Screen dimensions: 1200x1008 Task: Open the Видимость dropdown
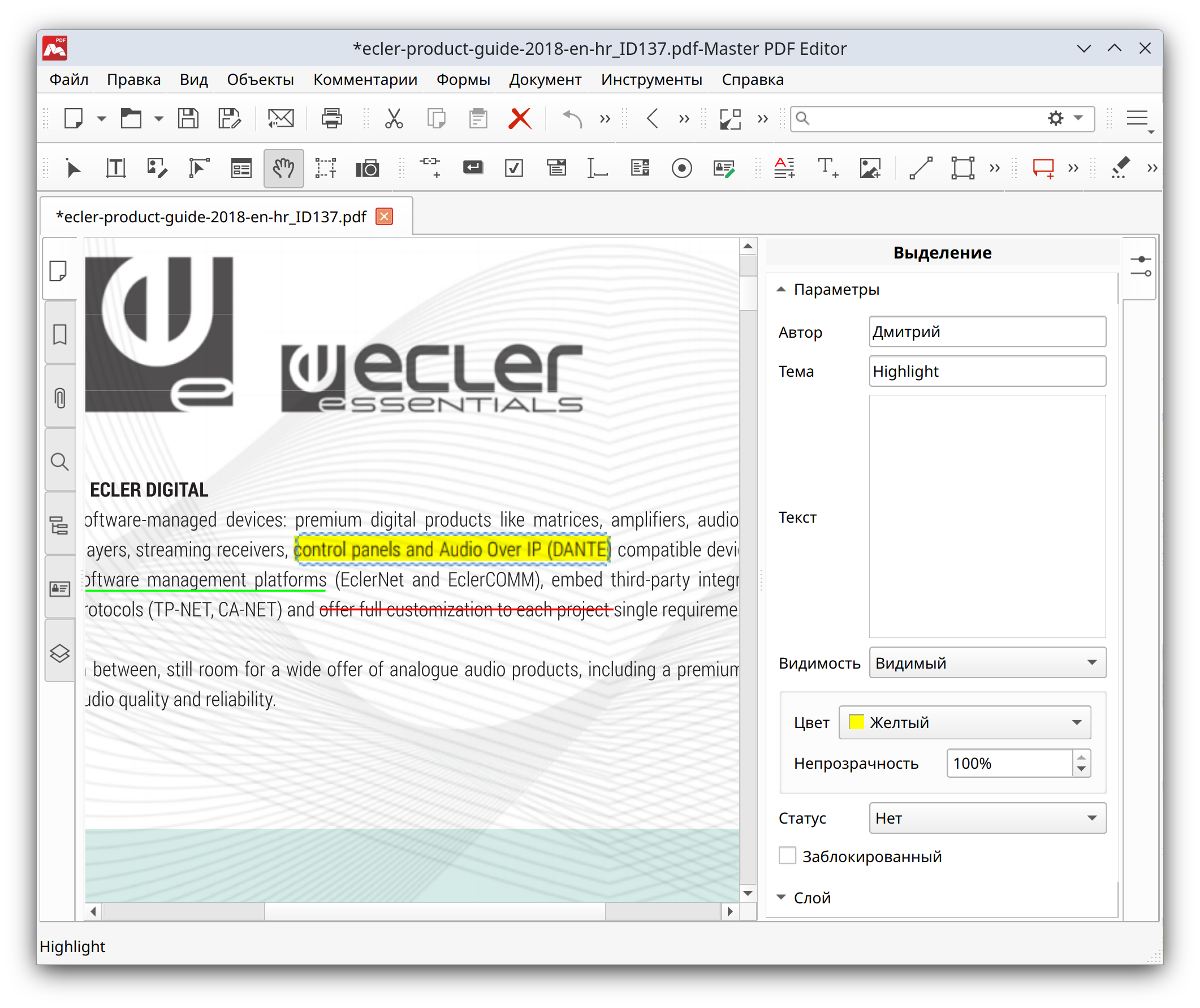(987, 663)
